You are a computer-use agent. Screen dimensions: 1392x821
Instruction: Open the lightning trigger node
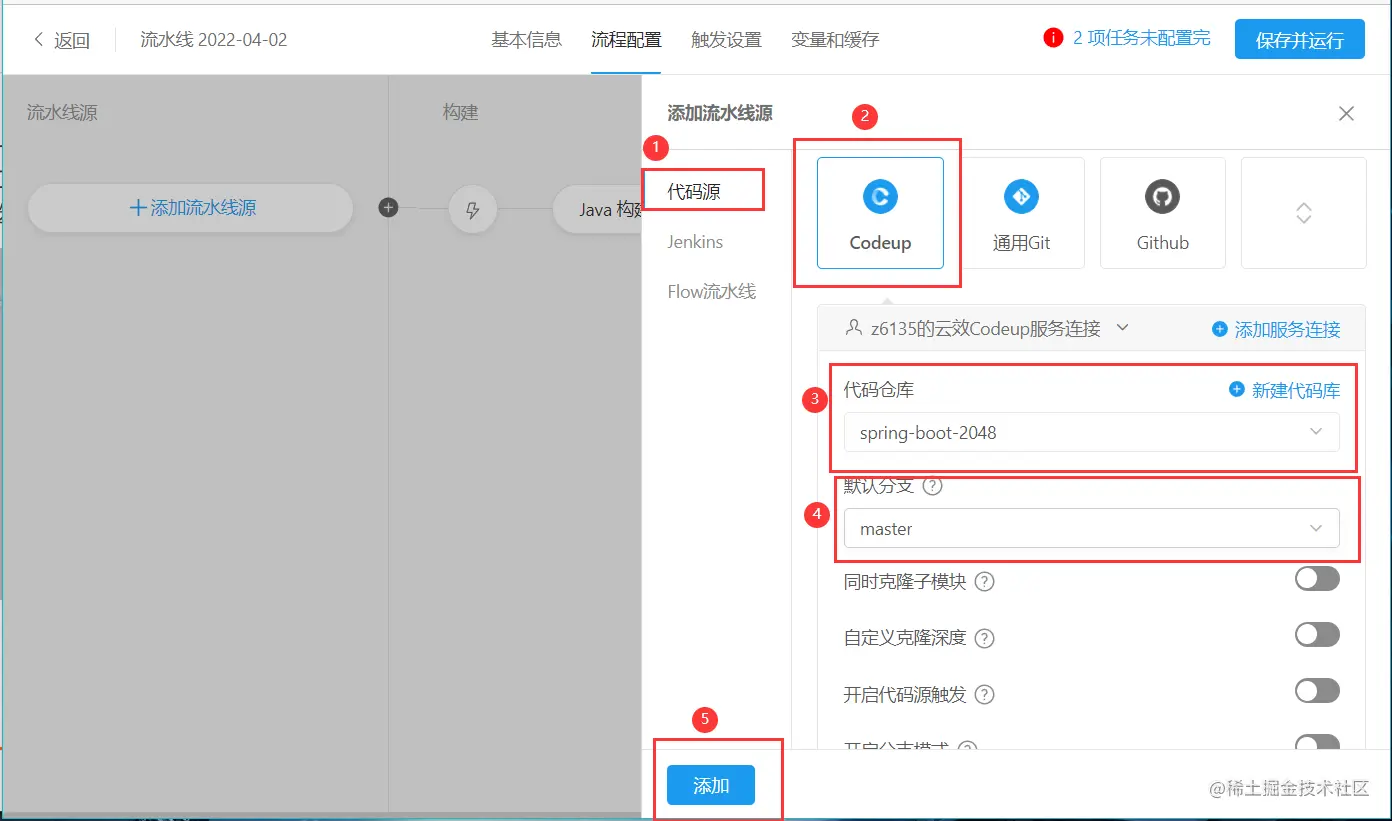pyautogui.click(x=473, y=210)
